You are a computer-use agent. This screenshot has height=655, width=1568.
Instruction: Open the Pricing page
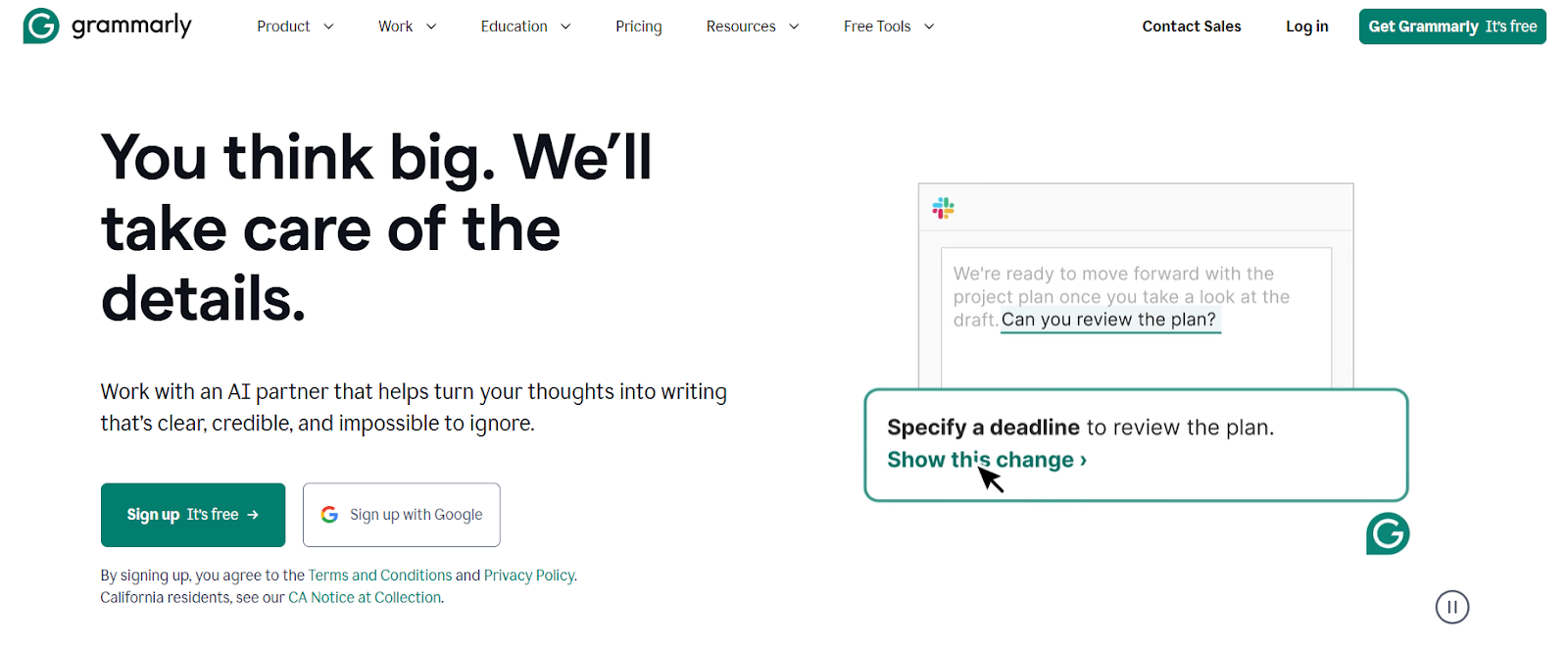(639, 26)
